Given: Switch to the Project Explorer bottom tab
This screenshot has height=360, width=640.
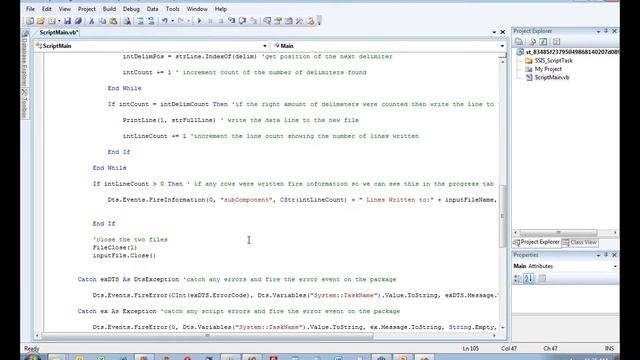Looking at the screenshot, I should point(536,242).
